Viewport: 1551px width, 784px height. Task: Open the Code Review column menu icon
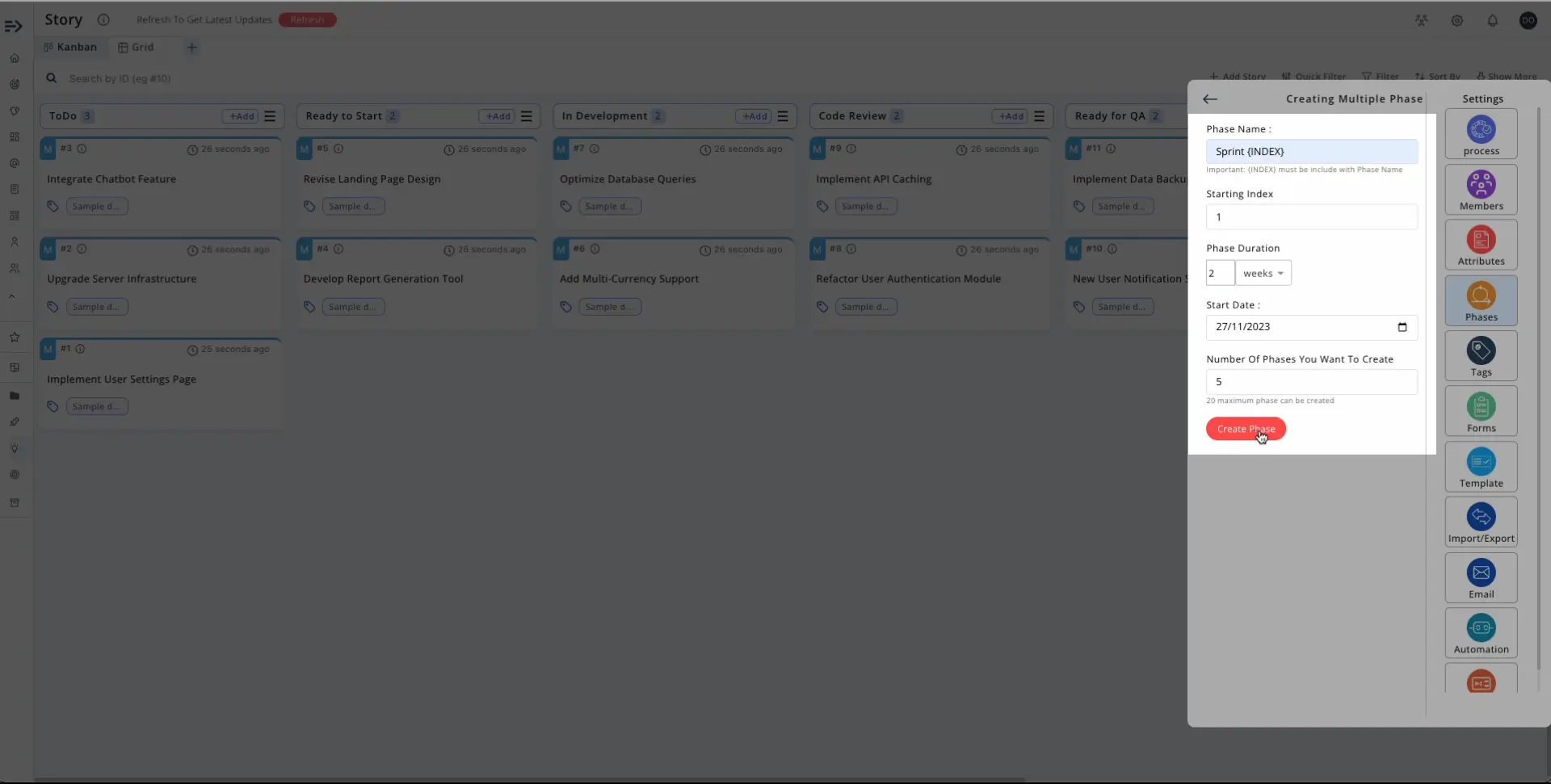pyautogui.click(x=1039, y=116)
